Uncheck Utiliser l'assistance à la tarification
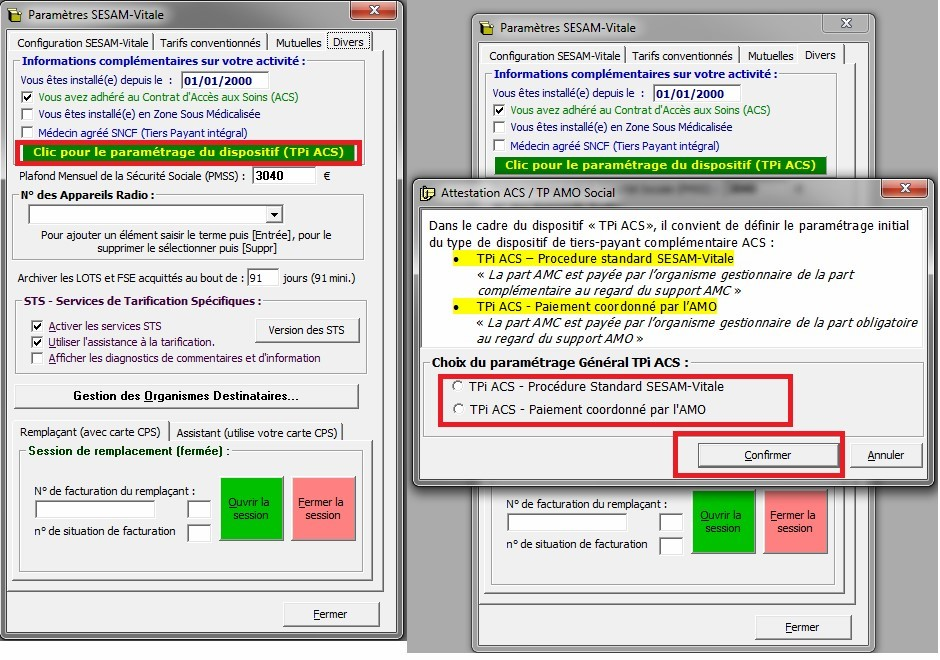The width and height of the screenshot is (940, 660). click(37, 342)
